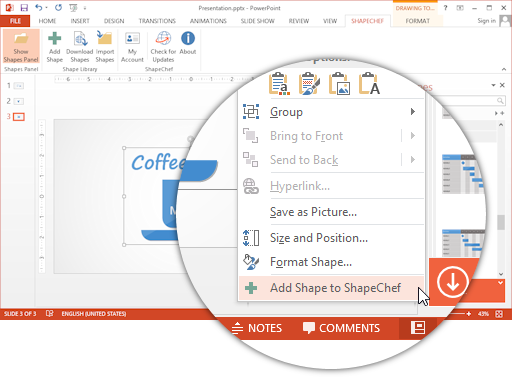
Task: Choose Save as Picture... menu item
Action: pos(331,212)
